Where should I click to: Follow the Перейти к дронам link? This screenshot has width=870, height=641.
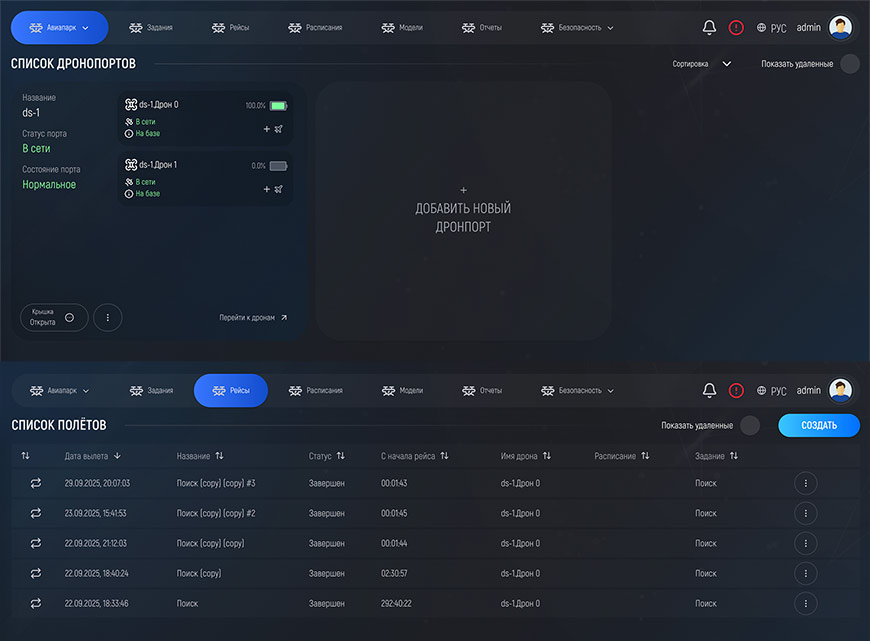coord(253,318)
